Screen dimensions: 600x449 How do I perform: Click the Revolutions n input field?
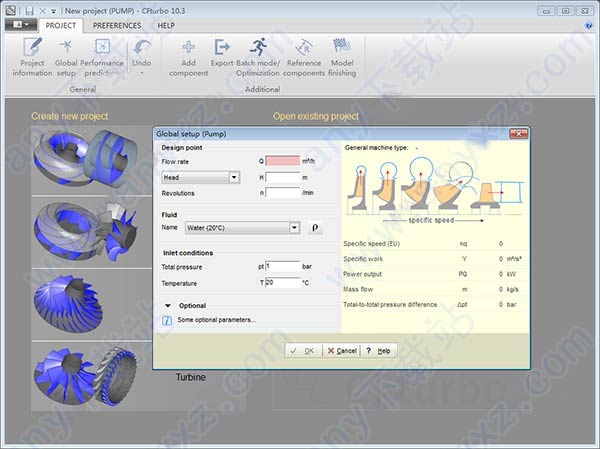point(282,193)
